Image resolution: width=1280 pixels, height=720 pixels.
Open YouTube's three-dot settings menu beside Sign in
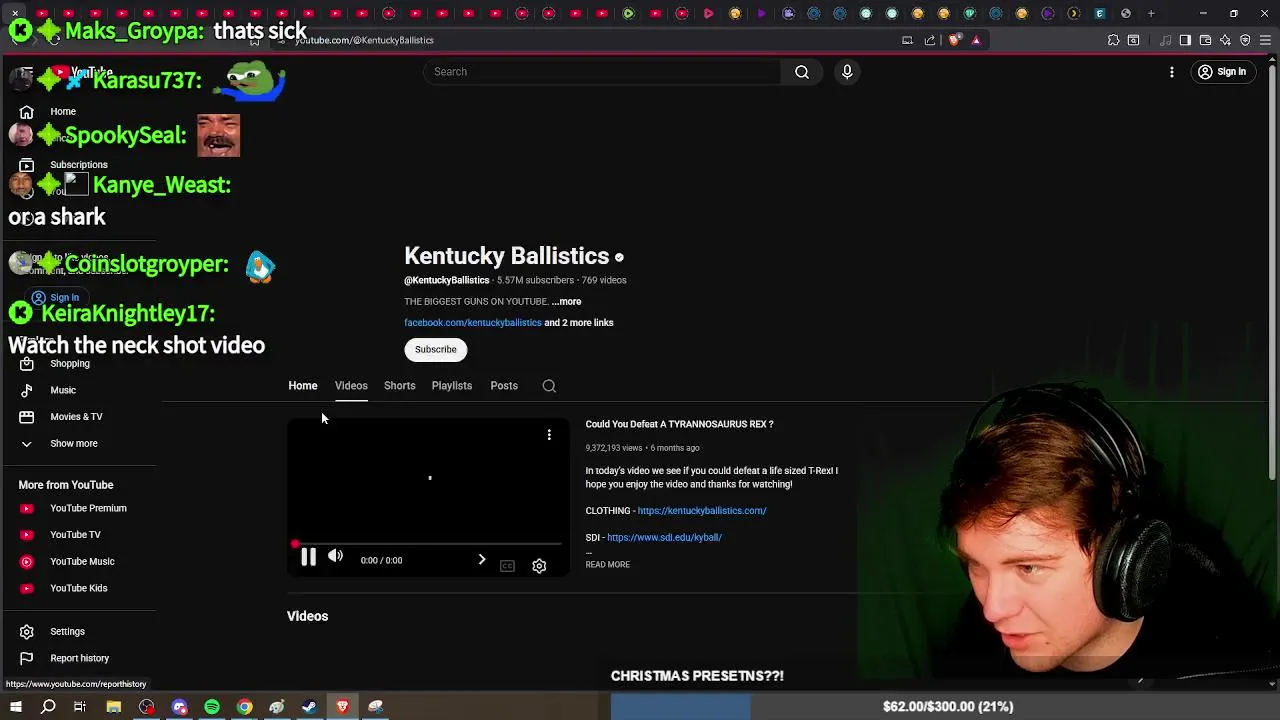[x=1172, y=72]
